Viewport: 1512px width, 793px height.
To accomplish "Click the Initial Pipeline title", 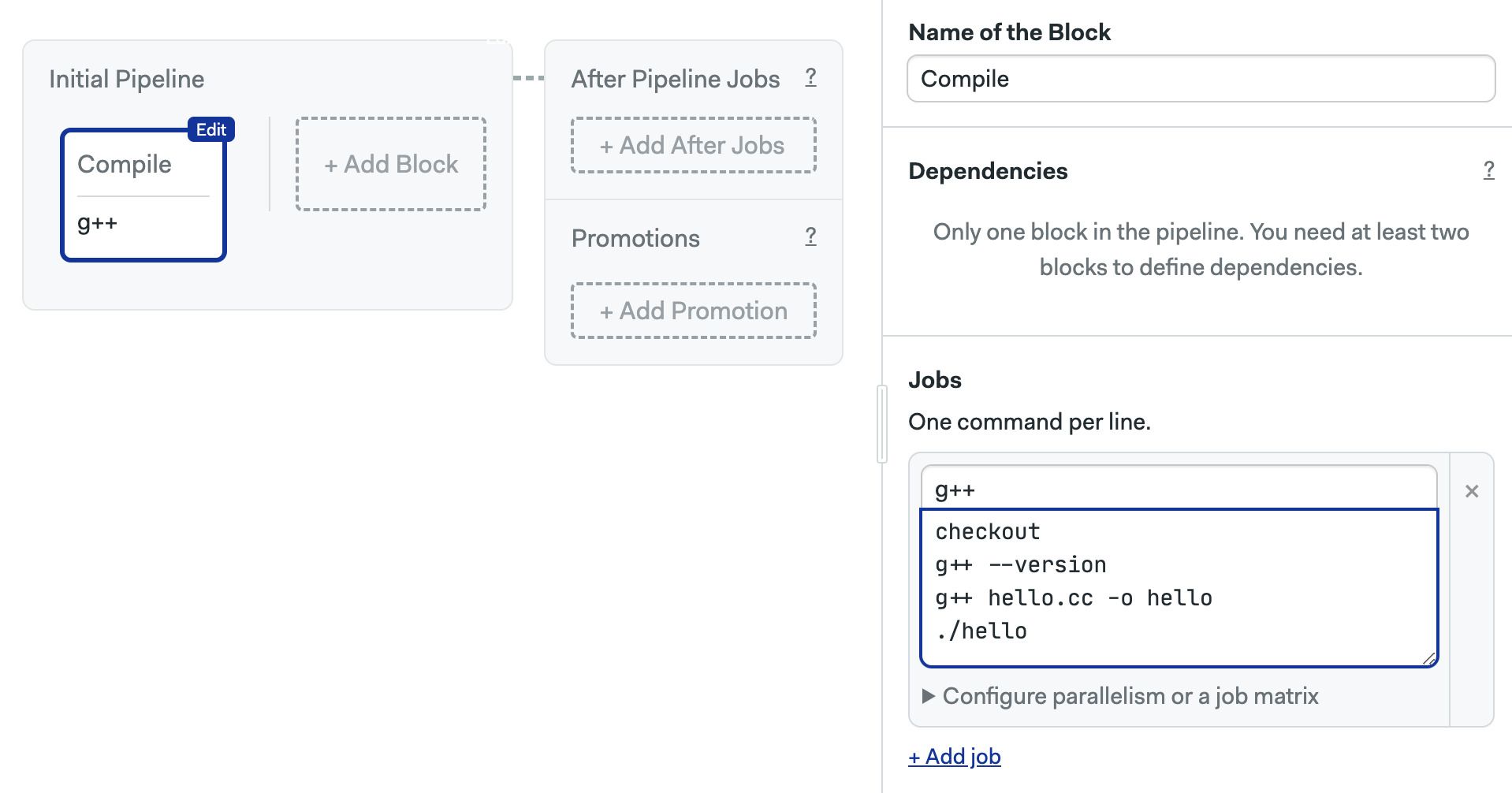I will [127, 79].
